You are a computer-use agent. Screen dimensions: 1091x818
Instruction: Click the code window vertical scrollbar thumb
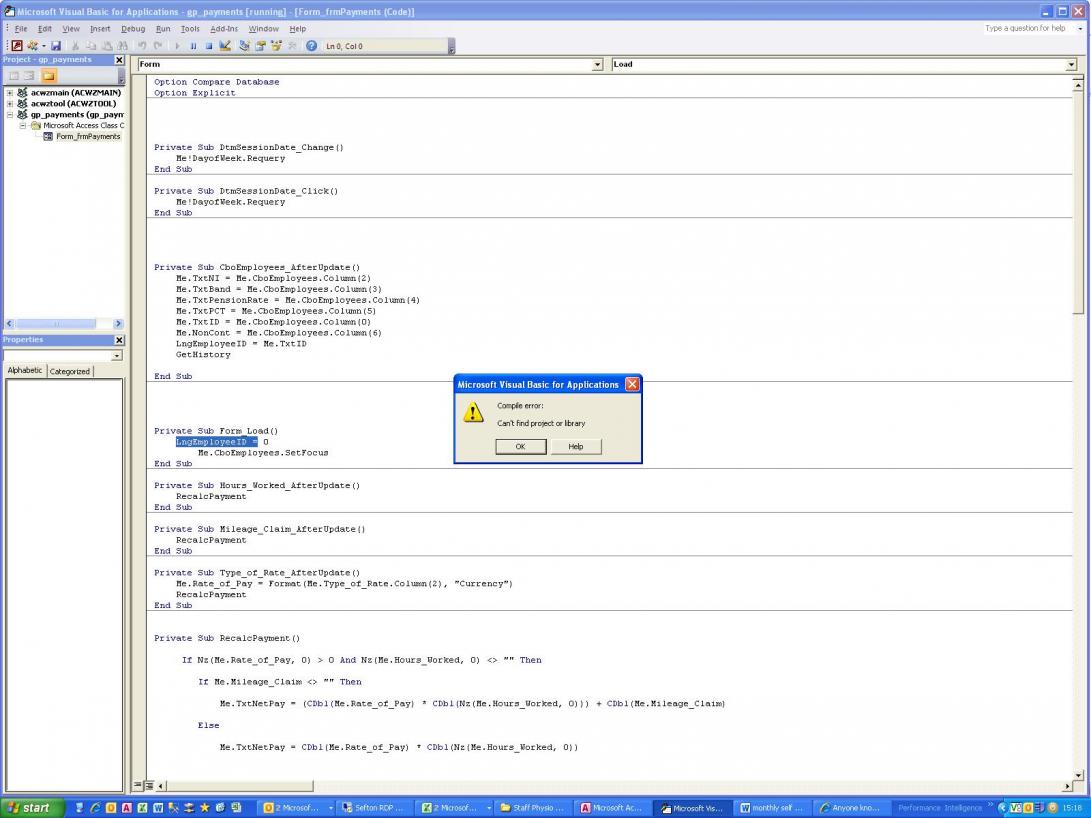(1078, 202)
